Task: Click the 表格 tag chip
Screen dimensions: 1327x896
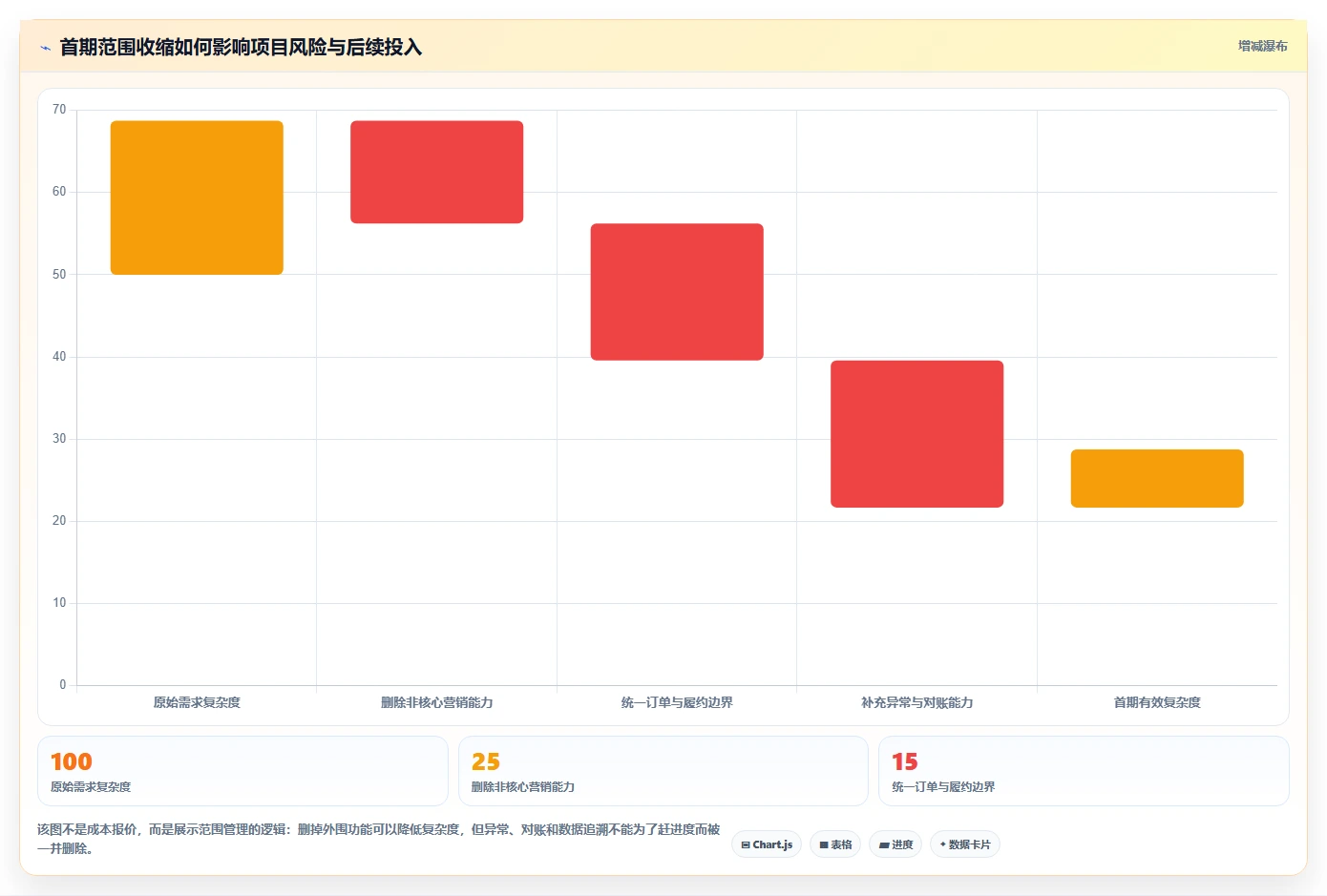Action: click(835, 844)
